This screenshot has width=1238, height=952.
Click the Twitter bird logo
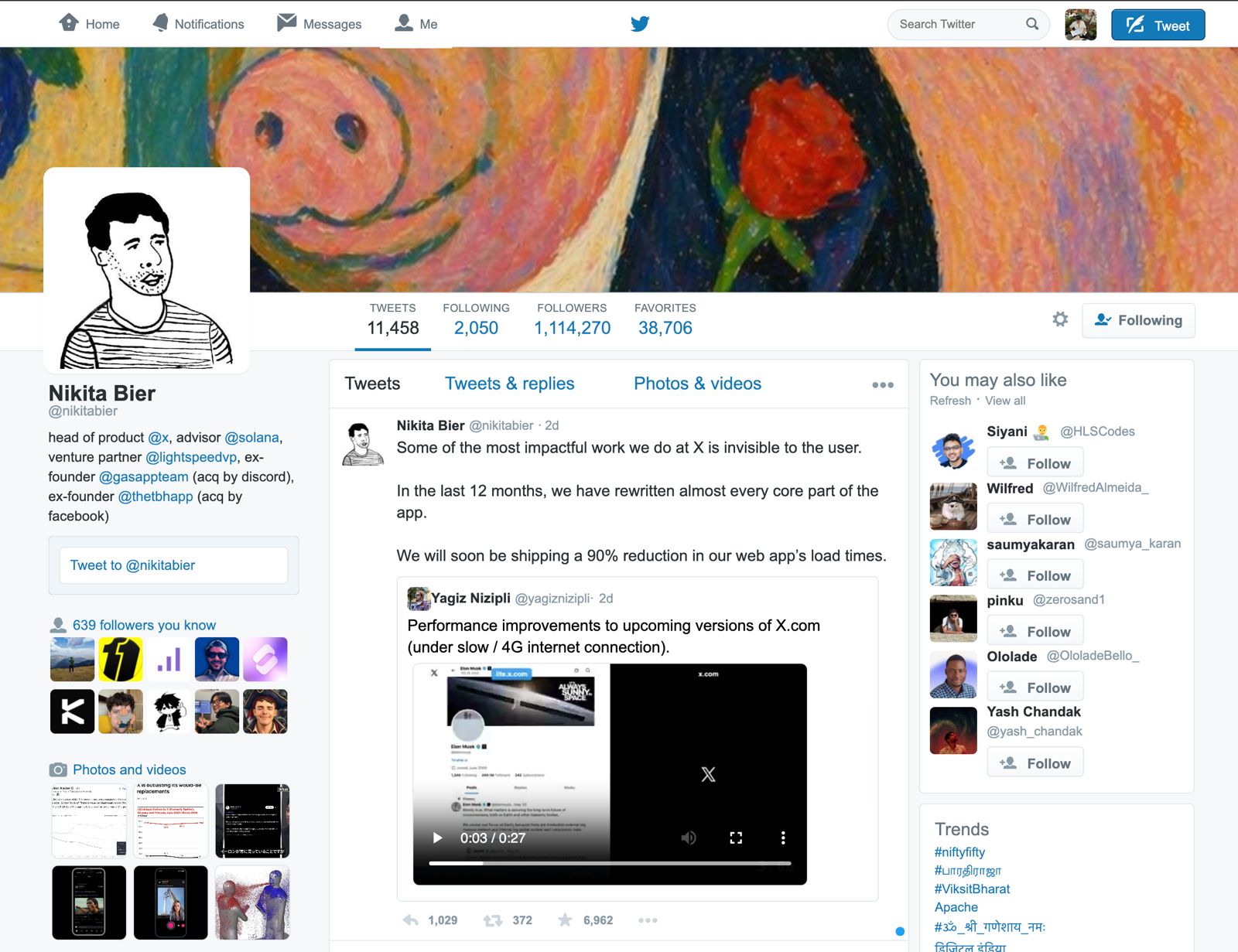pyautogui.click(x=640, y=24)
